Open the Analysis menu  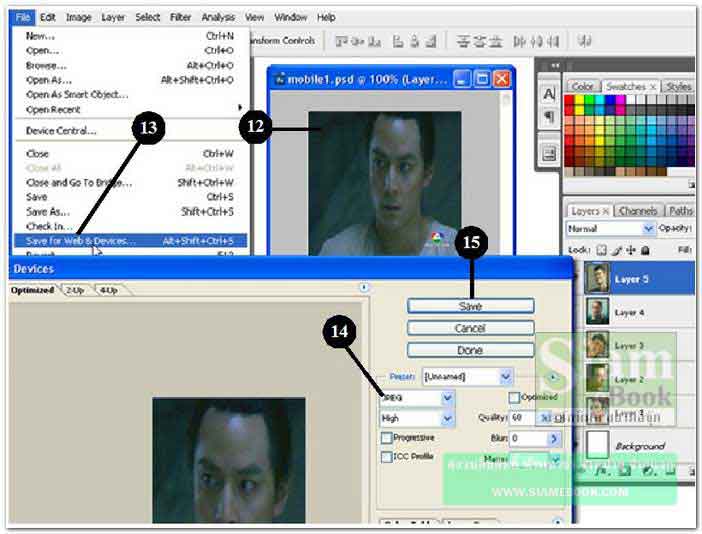tap(218, 17)
